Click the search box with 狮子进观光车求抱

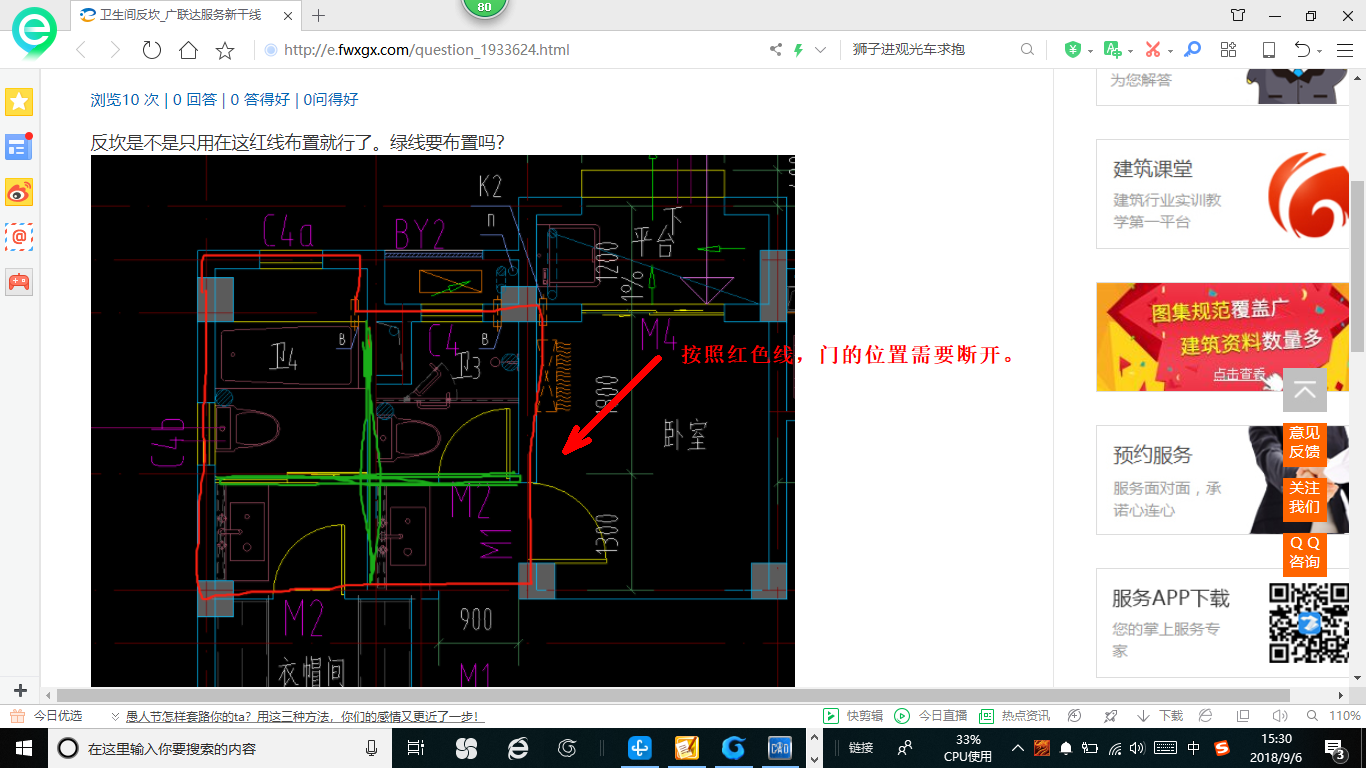coord(930,50)
